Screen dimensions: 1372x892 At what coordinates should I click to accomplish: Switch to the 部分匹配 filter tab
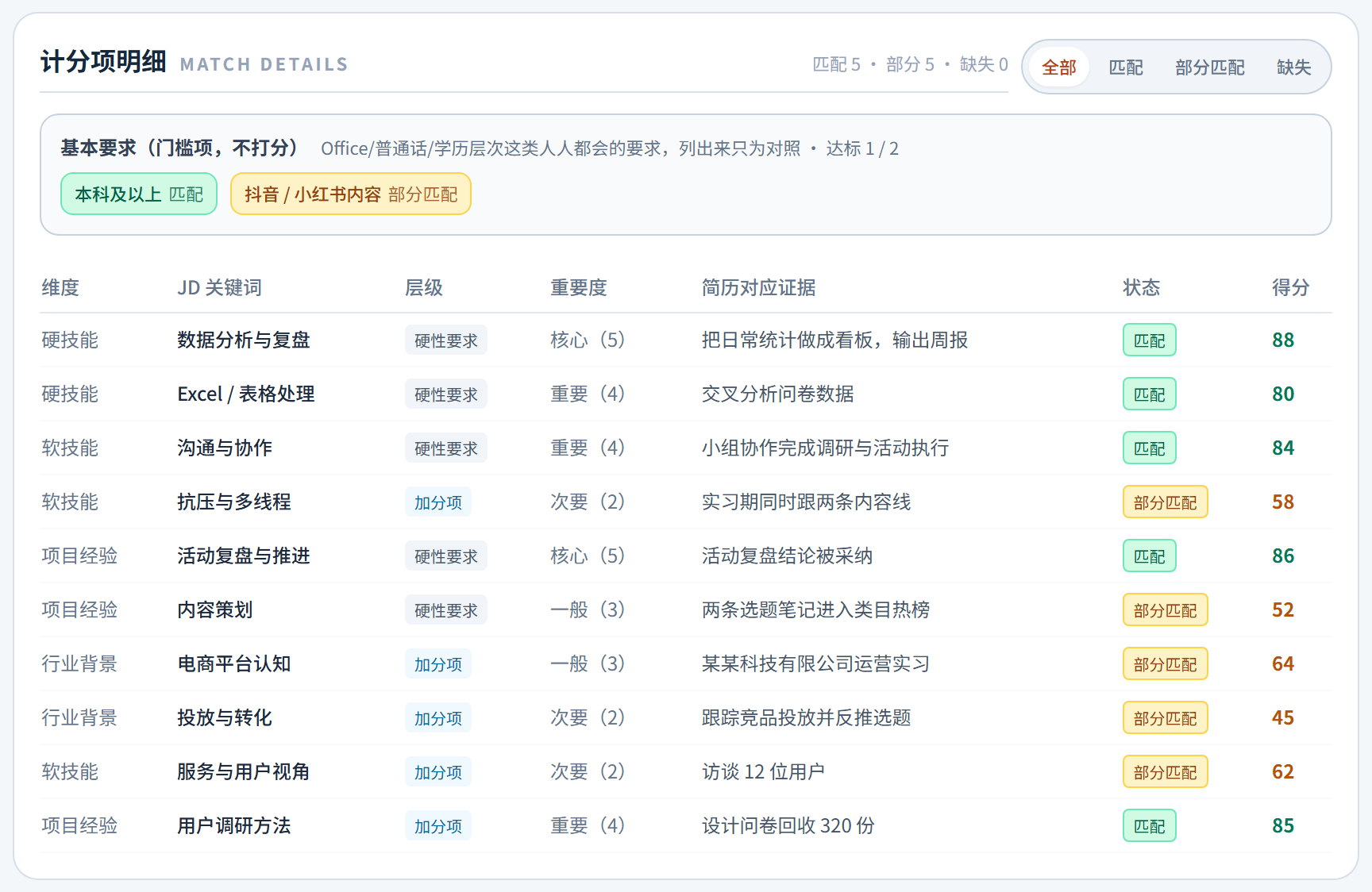coord(1210,67)
